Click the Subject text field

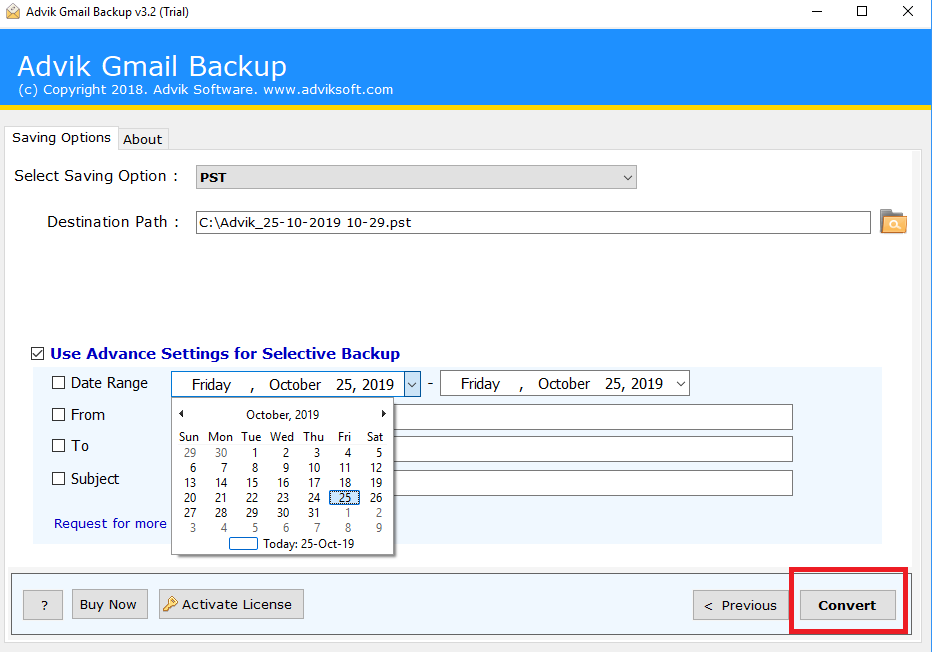click(x=593, y=483)
